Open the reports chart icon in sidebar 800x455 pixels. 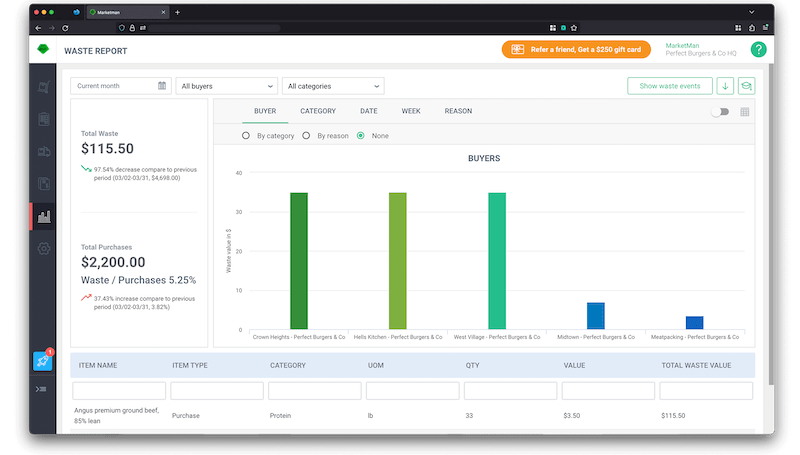[44, 217]
